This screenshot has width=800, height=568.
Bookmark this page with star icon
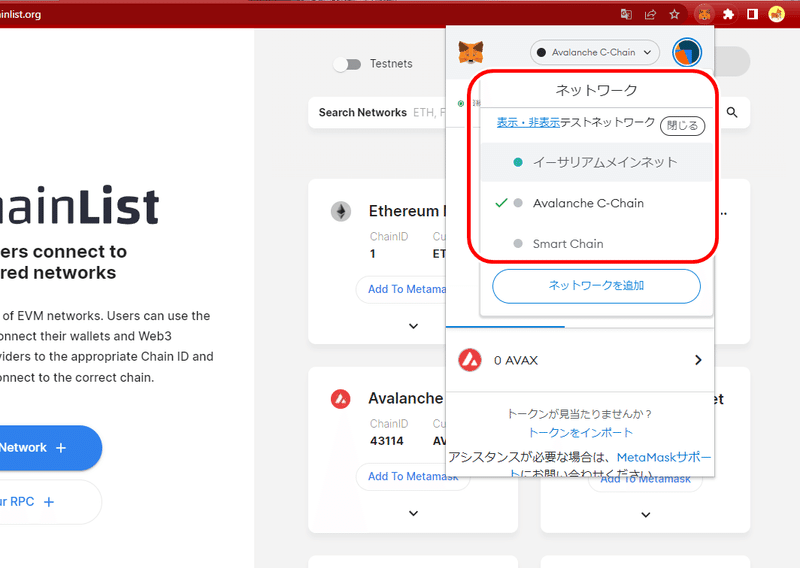(x=674, y=14)
